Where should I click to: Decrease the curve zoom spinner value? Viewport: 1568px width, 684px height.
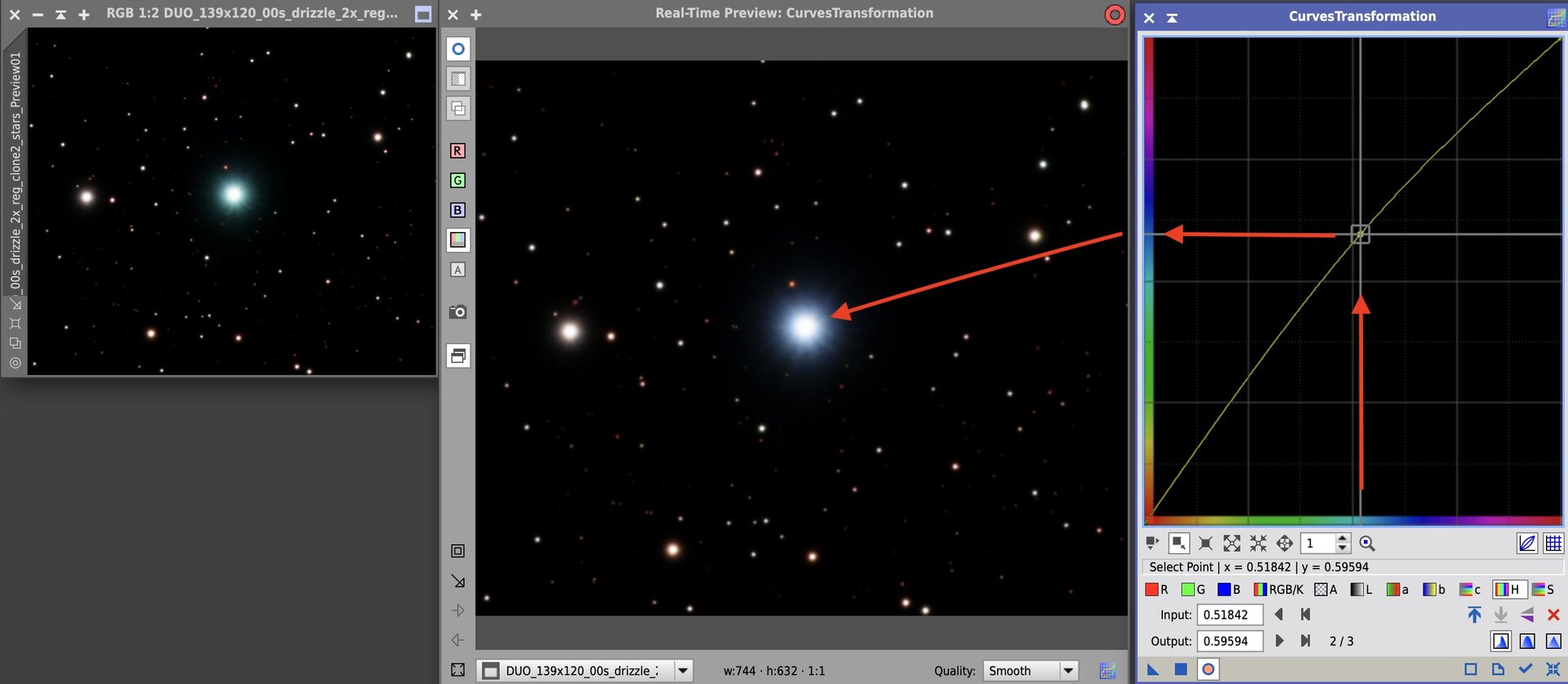tap(1343, 548)
